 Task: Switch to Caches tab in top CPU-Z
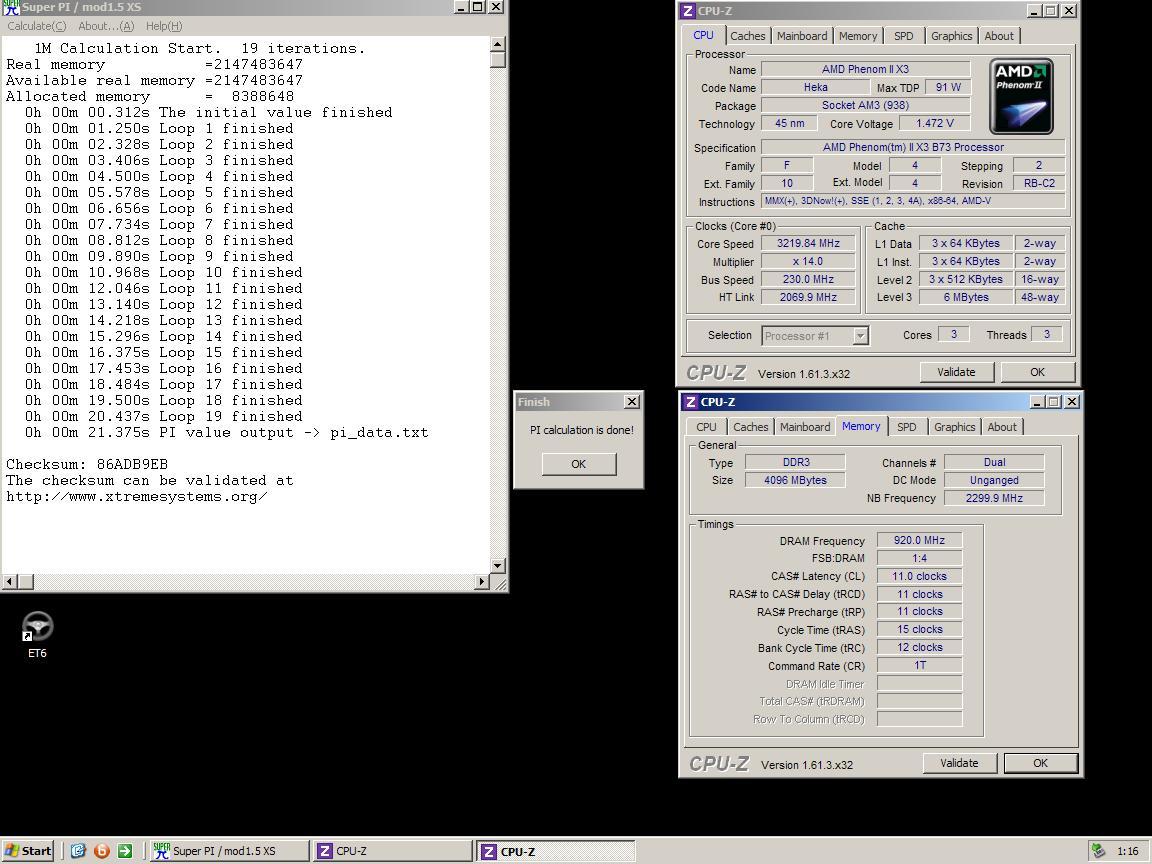point(747,36)
